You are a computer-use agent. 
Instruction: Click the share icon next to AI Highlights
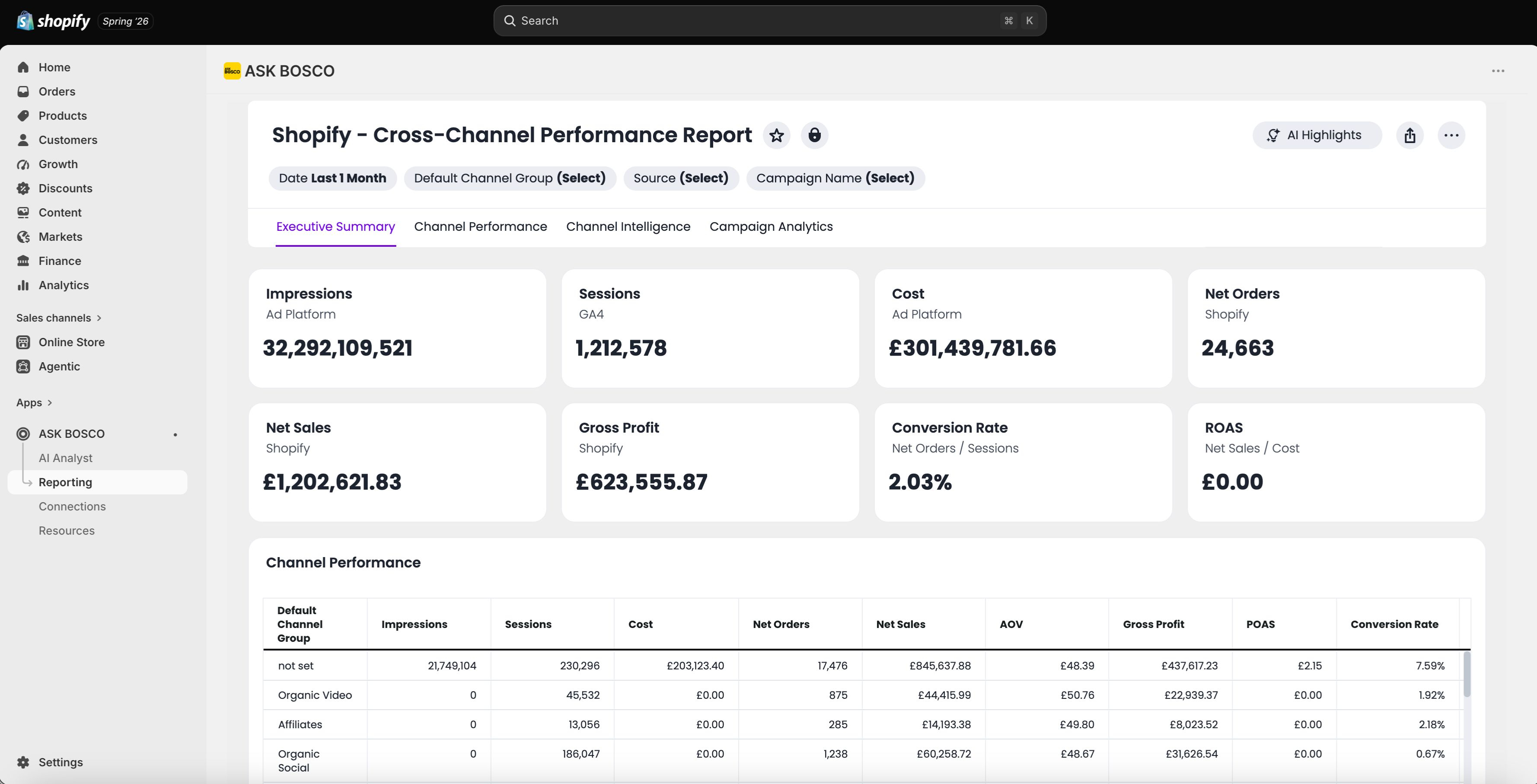point(1410,135)
